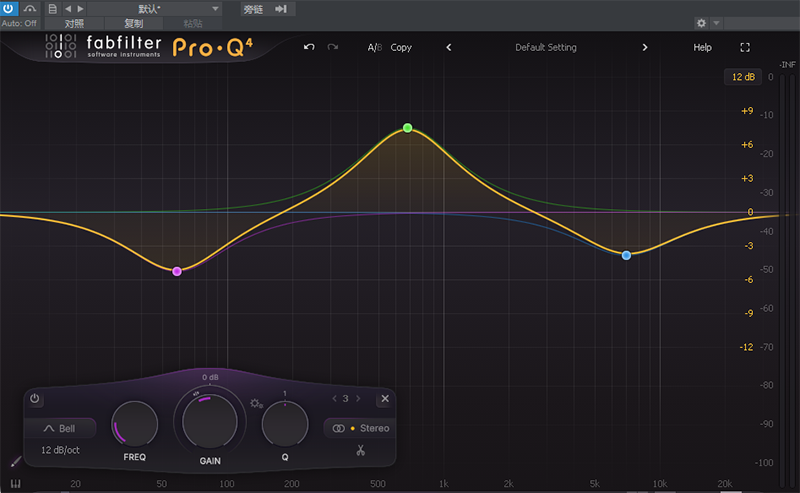This screenshot has height=493, width=800.
Task: Open the Bell filter shape dropdown
Action: [x=60, y=428]
